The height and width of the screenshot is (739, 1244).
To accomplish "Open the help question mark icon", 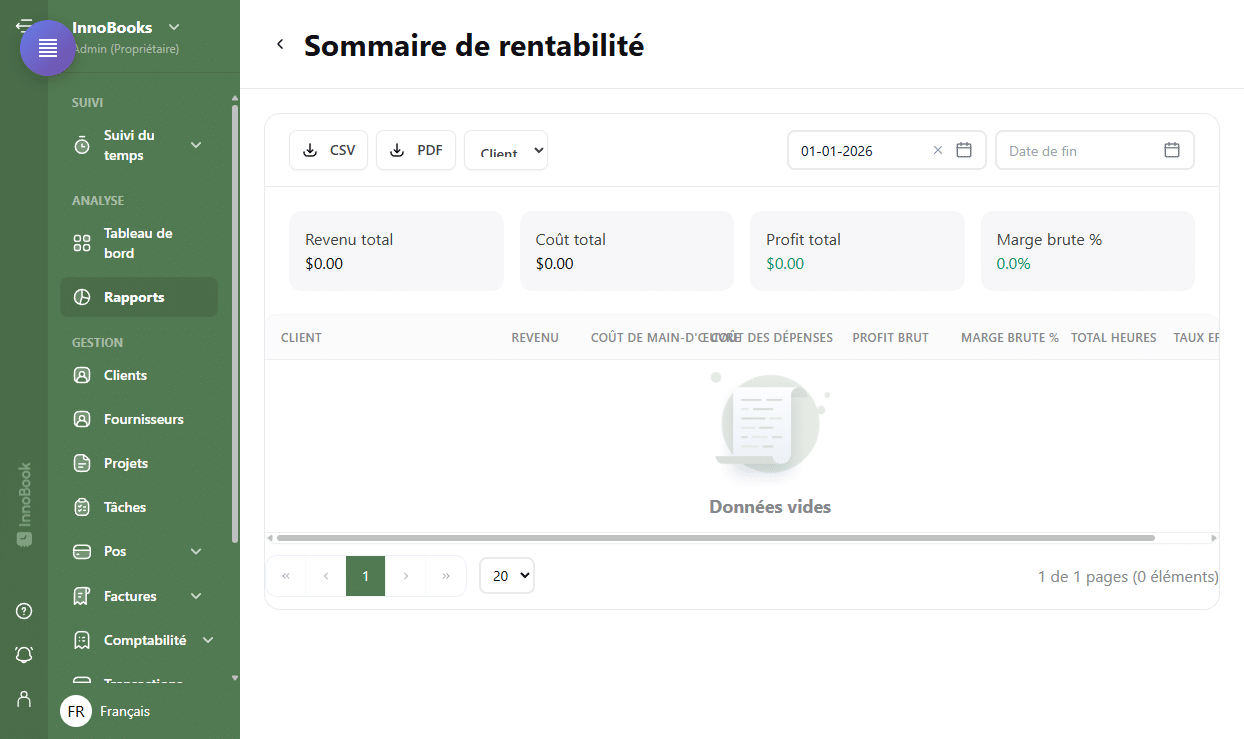I will tap(24, 611).
